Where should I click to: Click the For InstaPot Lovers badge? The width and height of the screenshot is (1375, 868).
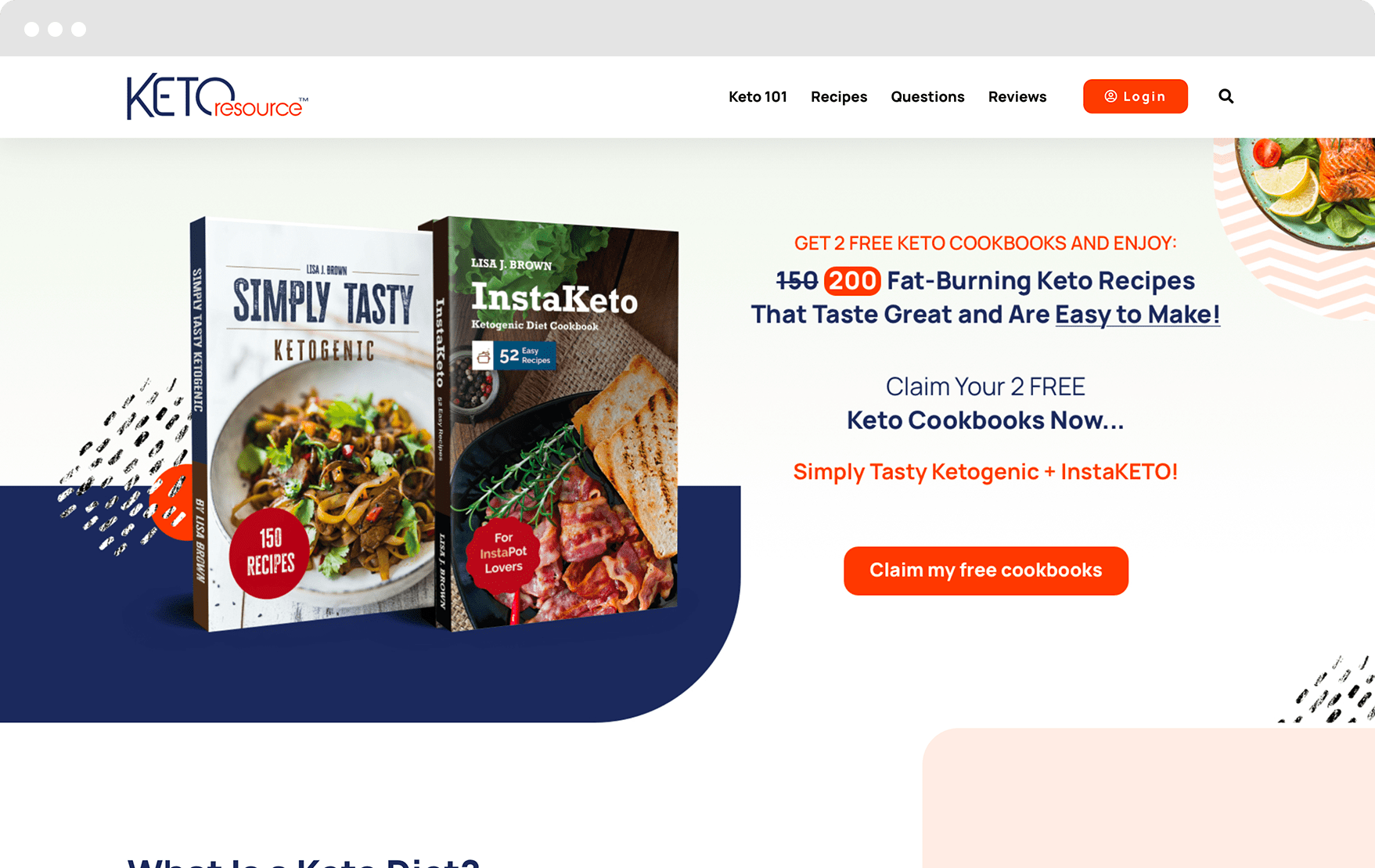click(x=503, y=553)
